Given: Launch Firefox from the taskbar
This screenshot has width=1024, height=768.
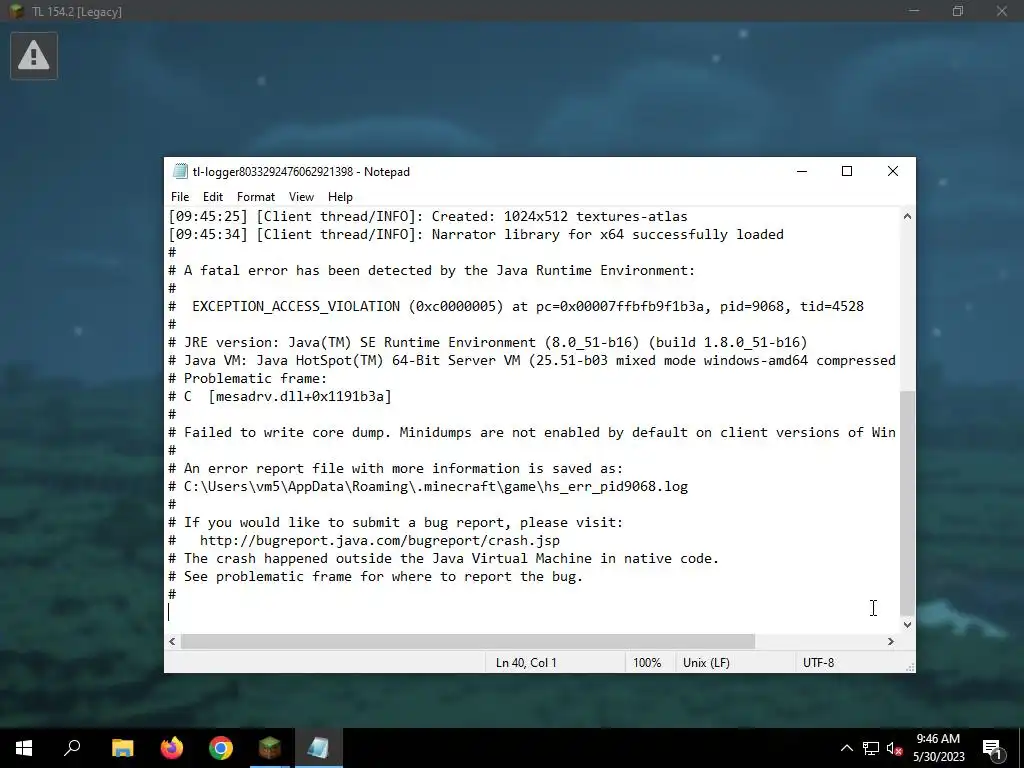Looking at the screenshot, I should point(172,748).
